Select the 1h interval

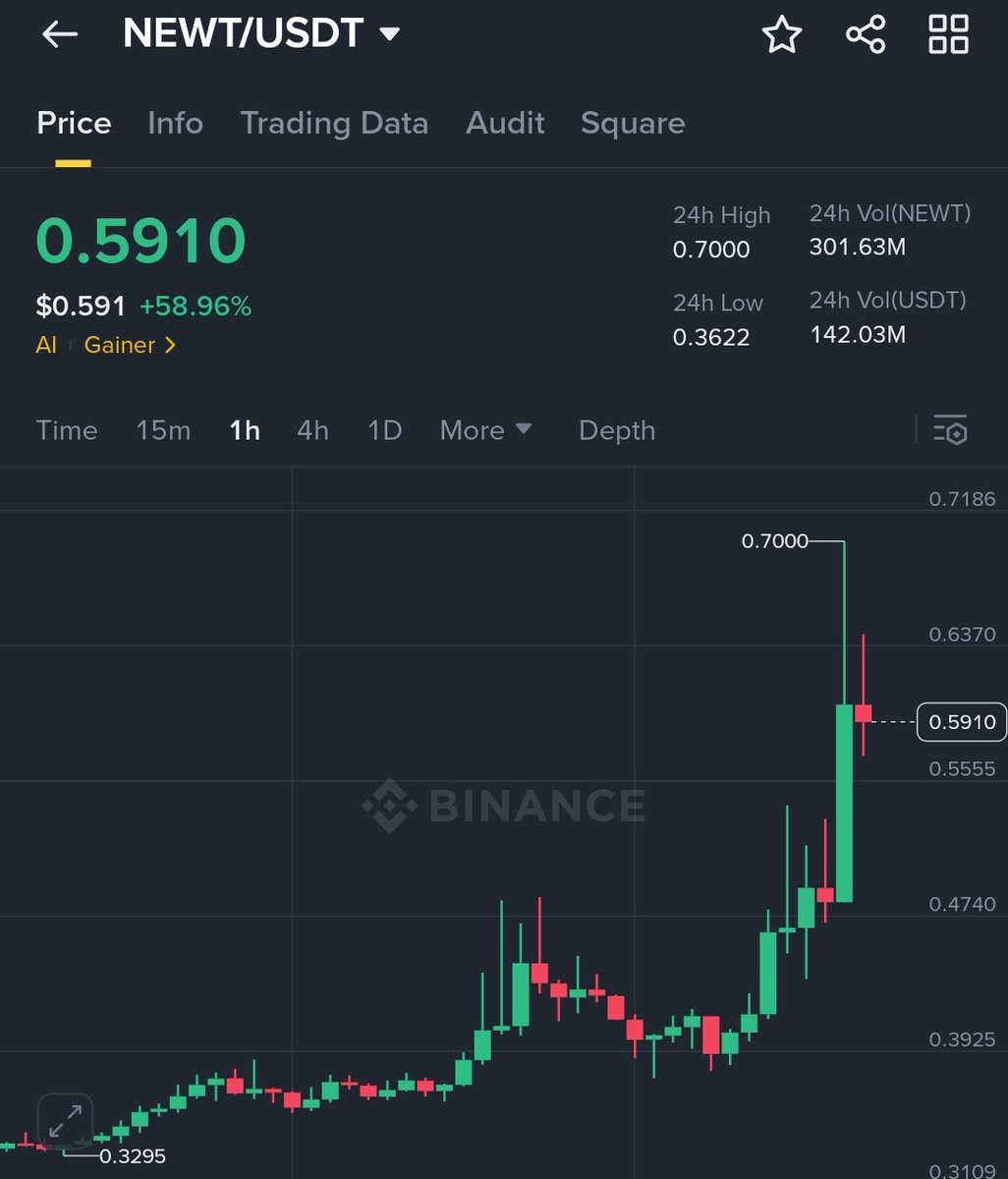click(x=245, y=430)
